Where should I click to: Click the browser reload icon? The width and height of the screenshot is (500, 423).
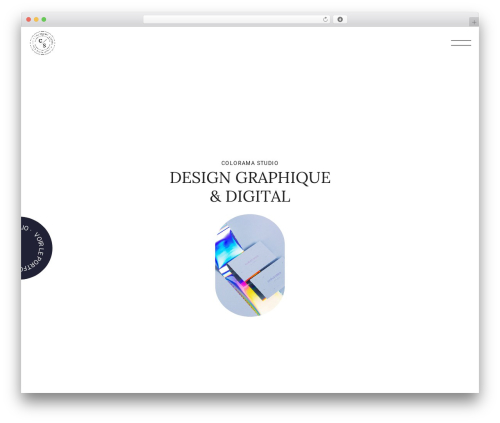pos(325,20)
